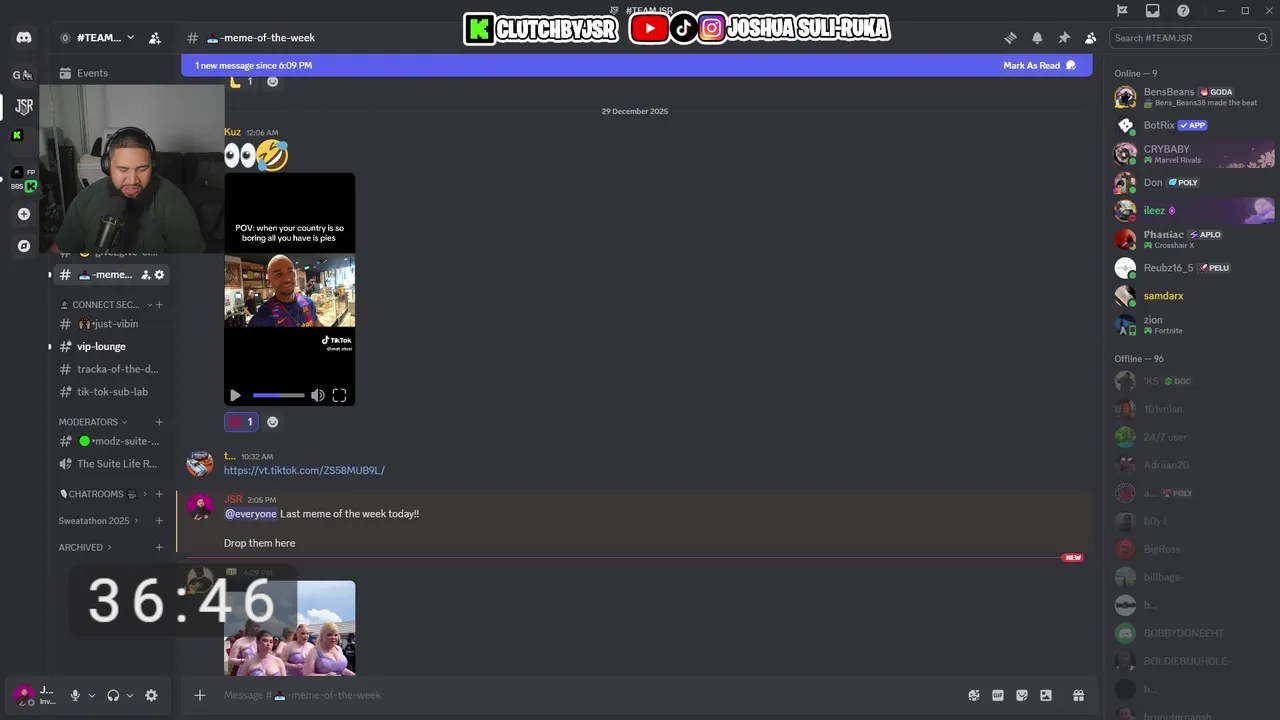Create channel in MODERATORS category
Viewport: 1280px width, 720px height.
(159, 422)
